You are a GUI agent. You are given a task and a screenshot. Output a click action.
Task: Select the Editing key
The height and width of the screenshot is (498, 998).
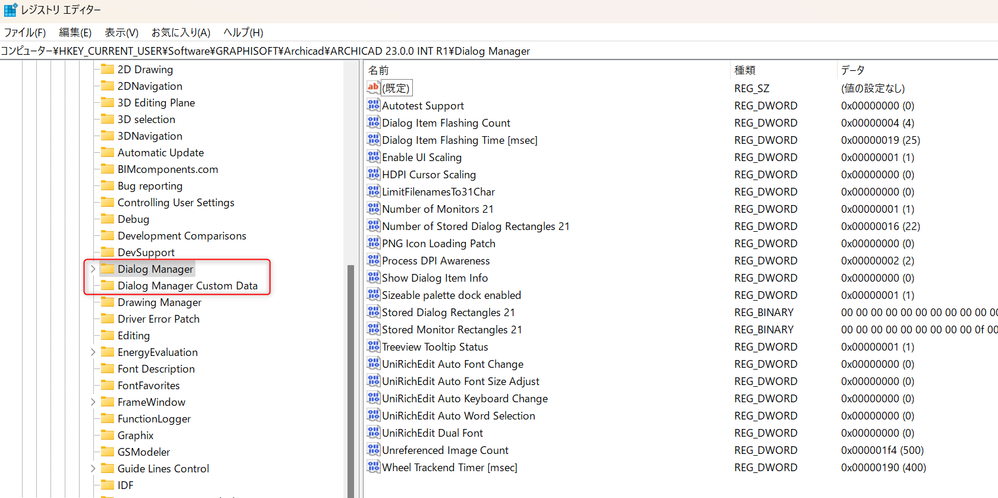click(x=134, y=336)
